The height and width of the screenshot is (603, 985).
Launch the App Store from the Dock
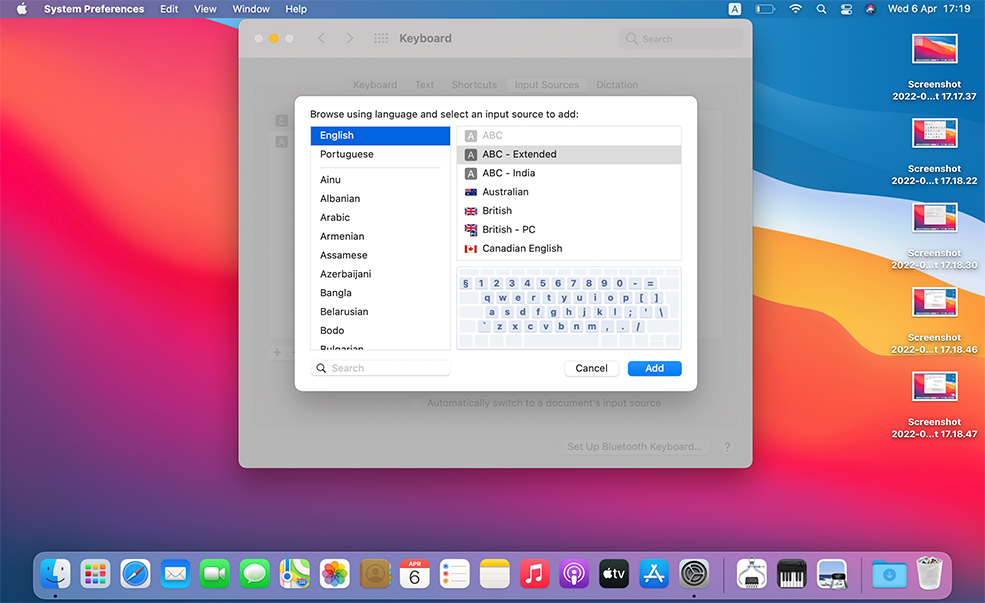click(x=654, y=573)
